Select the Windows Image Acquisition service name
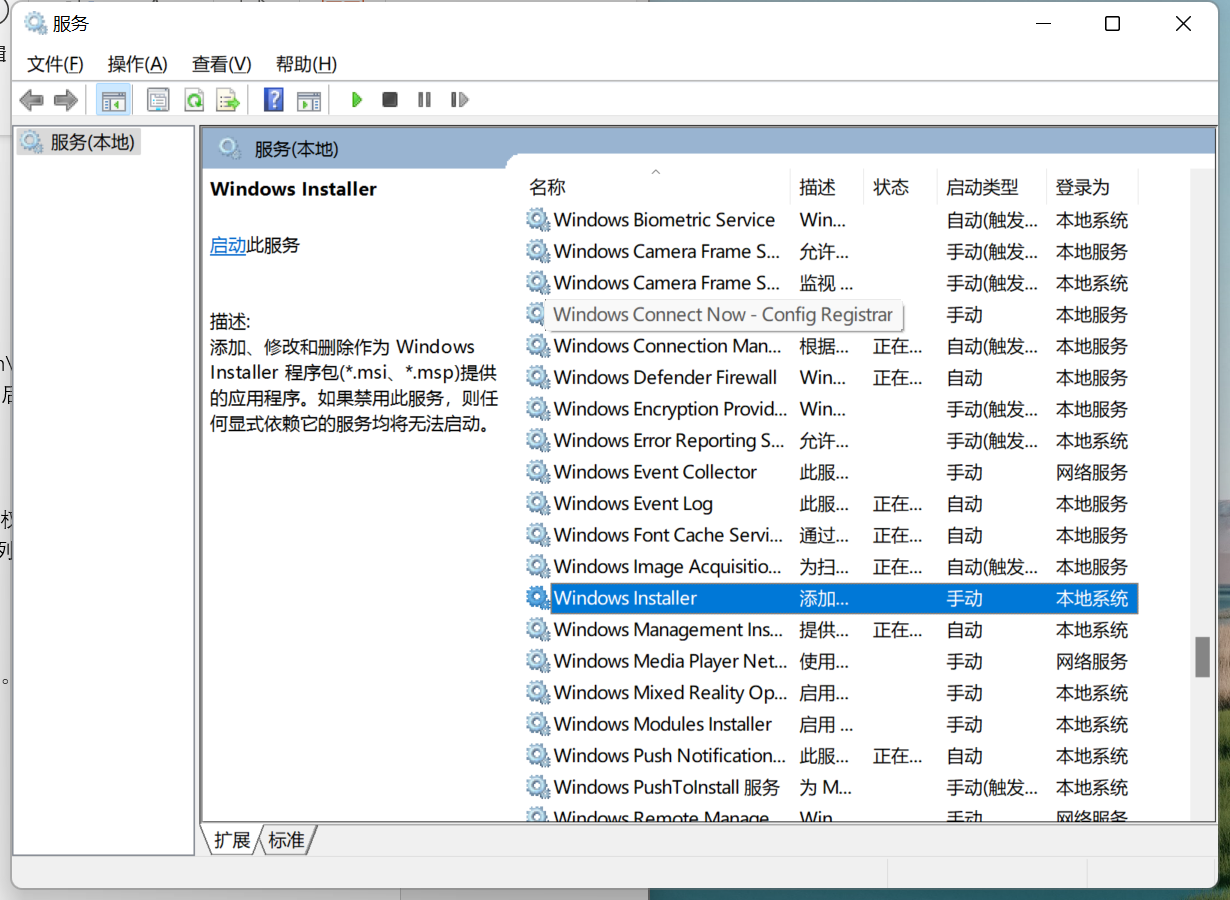Viewport: 1230px width, 900px height. [x=668, y=566]
